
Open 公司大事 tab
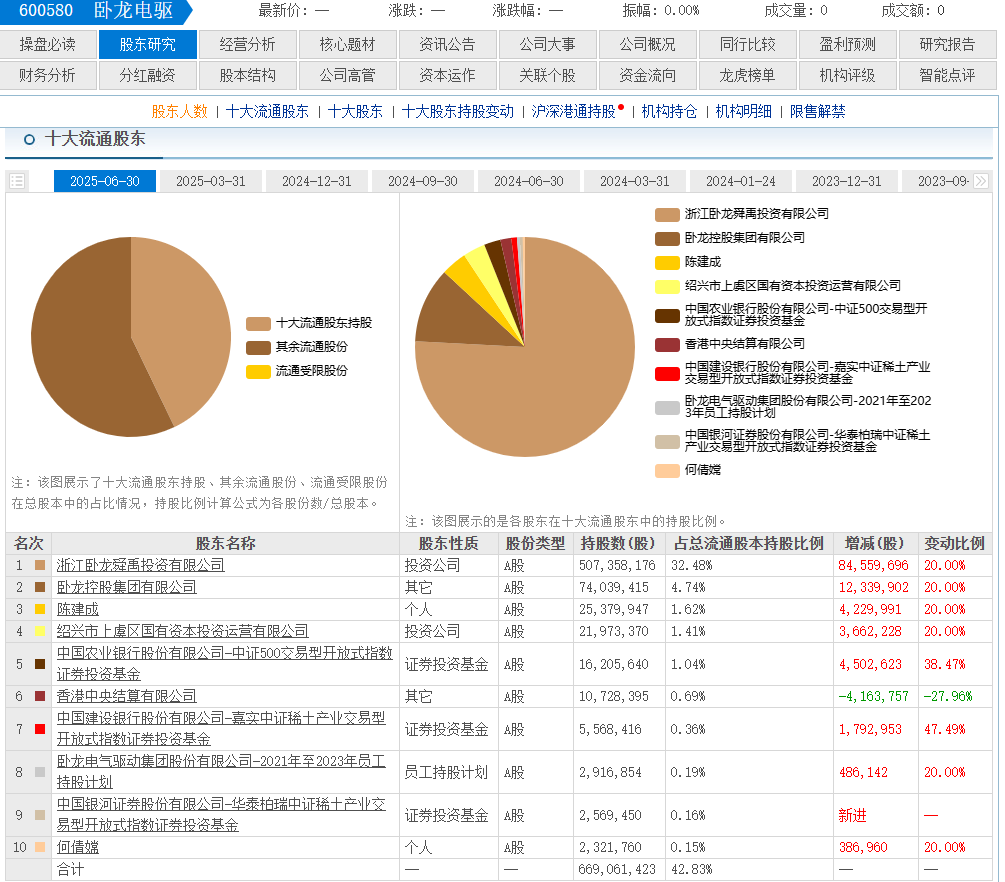(x=548, y=44)
